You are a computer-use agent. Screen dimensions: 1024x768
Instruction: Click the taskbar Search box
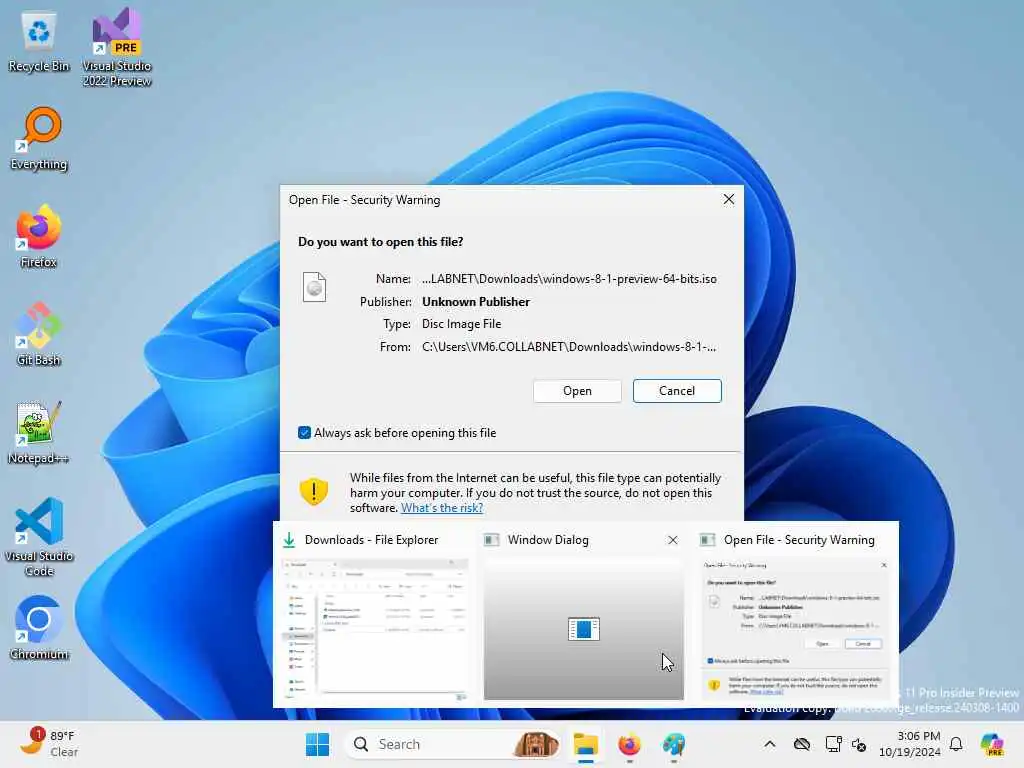click(x=451, y=744)
